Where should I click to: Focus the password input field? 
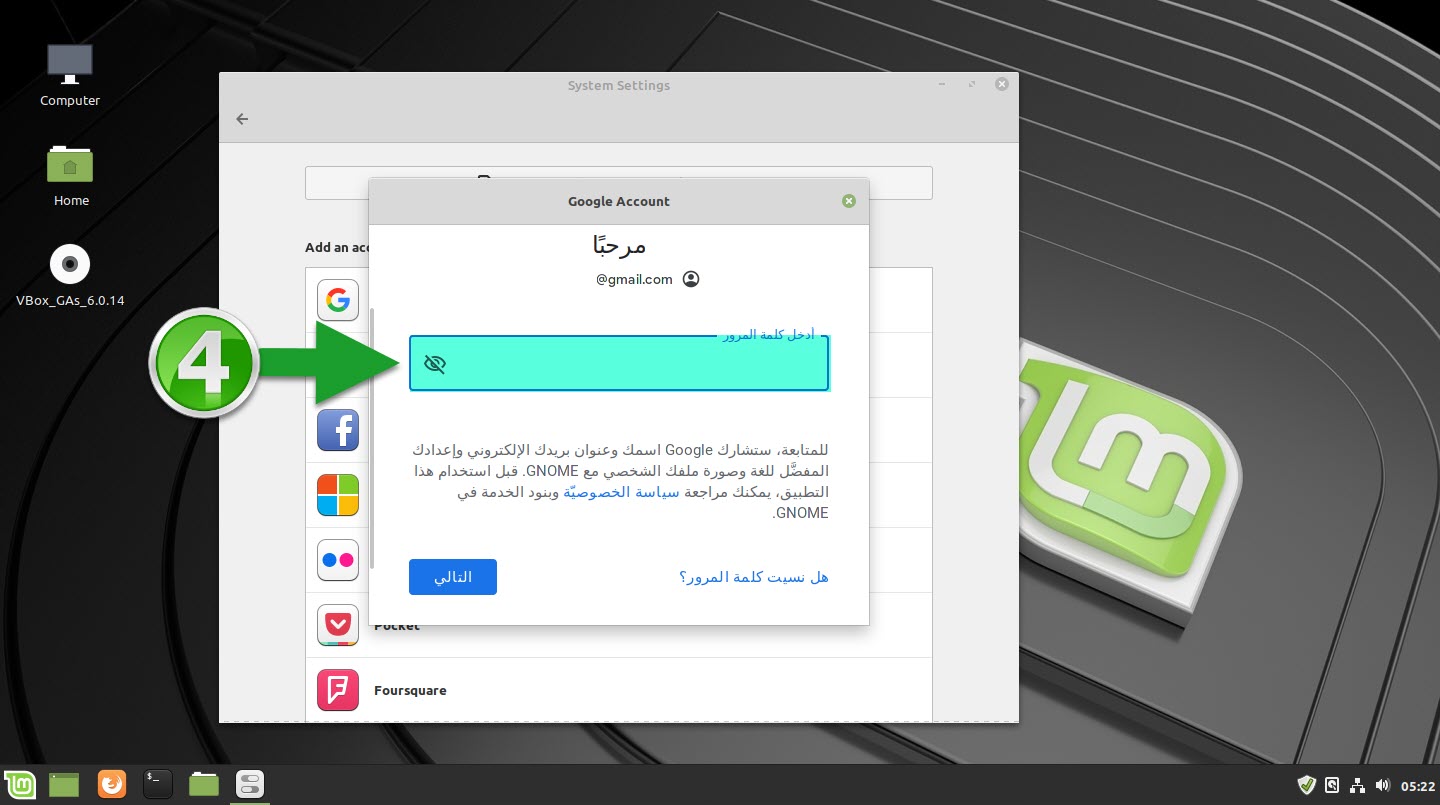pyautogui.click(x=619, y=363)
